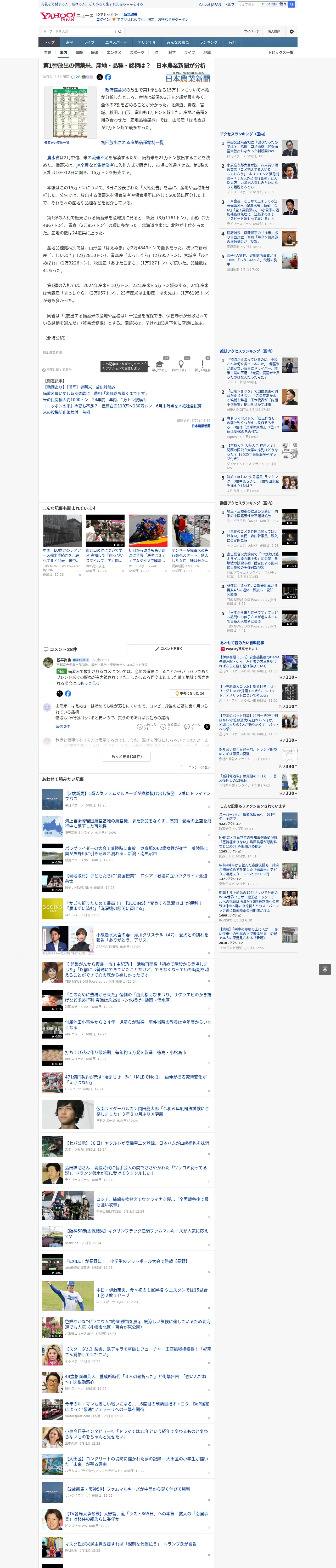Viewport: 336px width, 1568px height.
Task: Click the ウェブ検索 field at top
Action: tap(249, 4)
